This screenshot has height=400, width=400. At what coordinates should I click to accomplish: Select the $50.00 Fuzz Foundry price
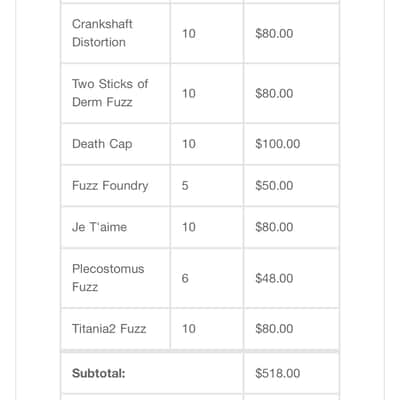[274, 185]
